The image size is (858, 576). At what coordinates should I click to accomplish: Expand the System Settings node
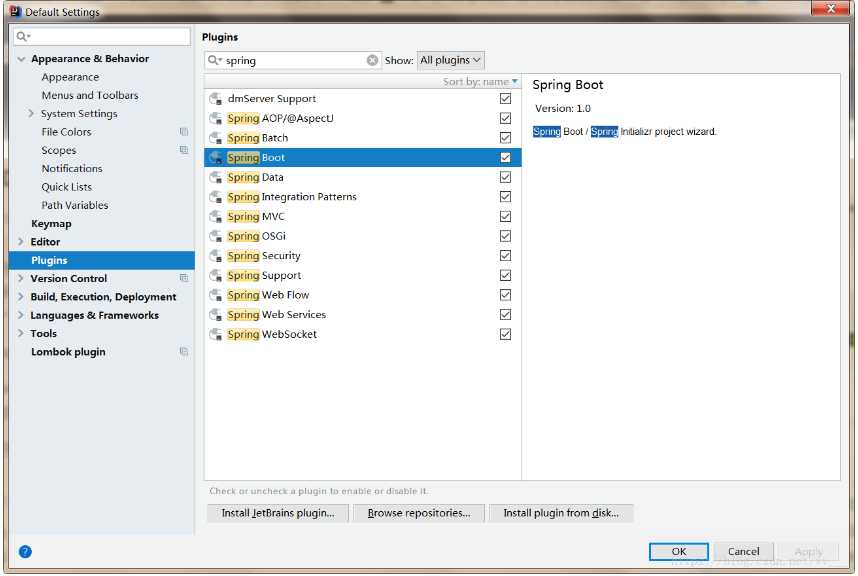31,113
